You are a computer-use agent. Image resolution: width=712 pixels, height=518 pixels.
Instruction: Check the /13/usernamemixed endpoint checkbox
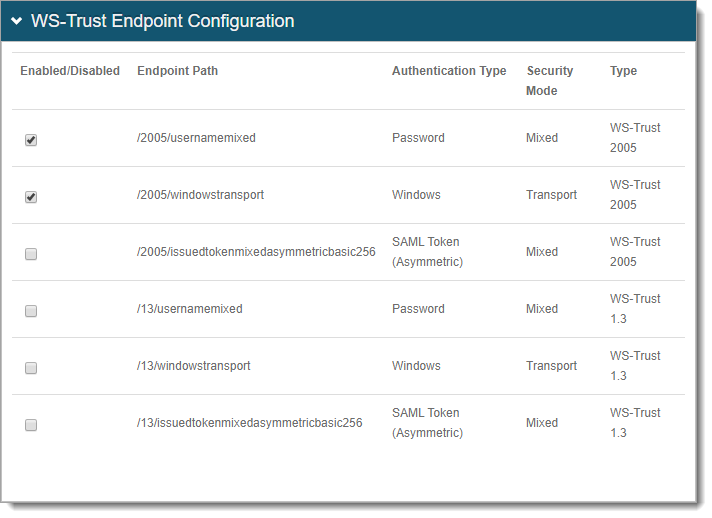coord(31,311)
